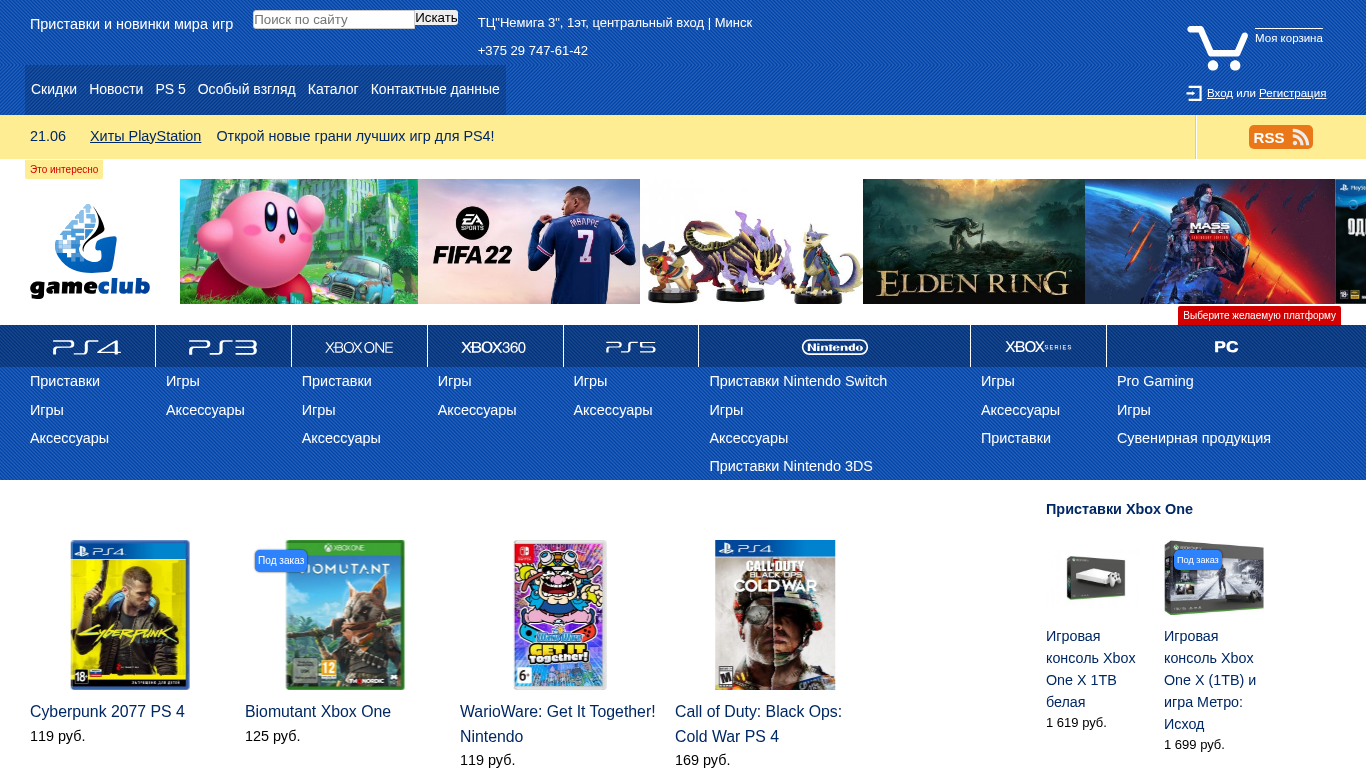Open the Cyberpunk 2077 PS4 cover image

[x=130, y=615]
